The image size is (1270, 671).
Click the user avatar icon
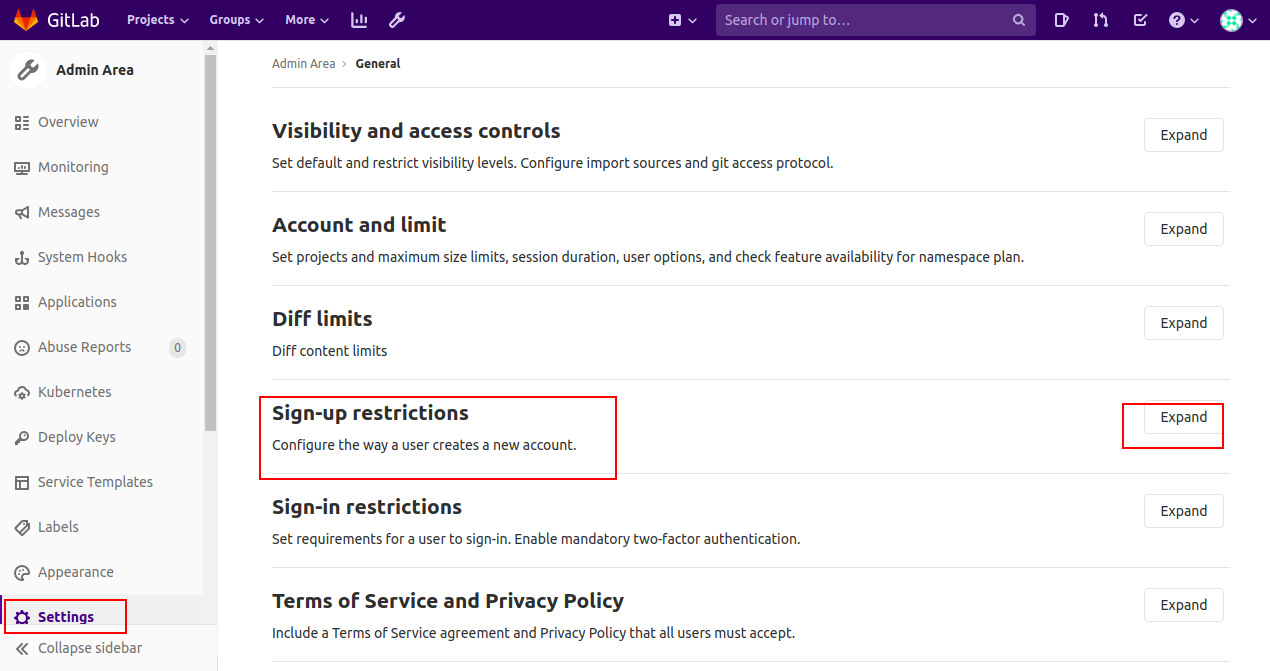pos(1231,20)
